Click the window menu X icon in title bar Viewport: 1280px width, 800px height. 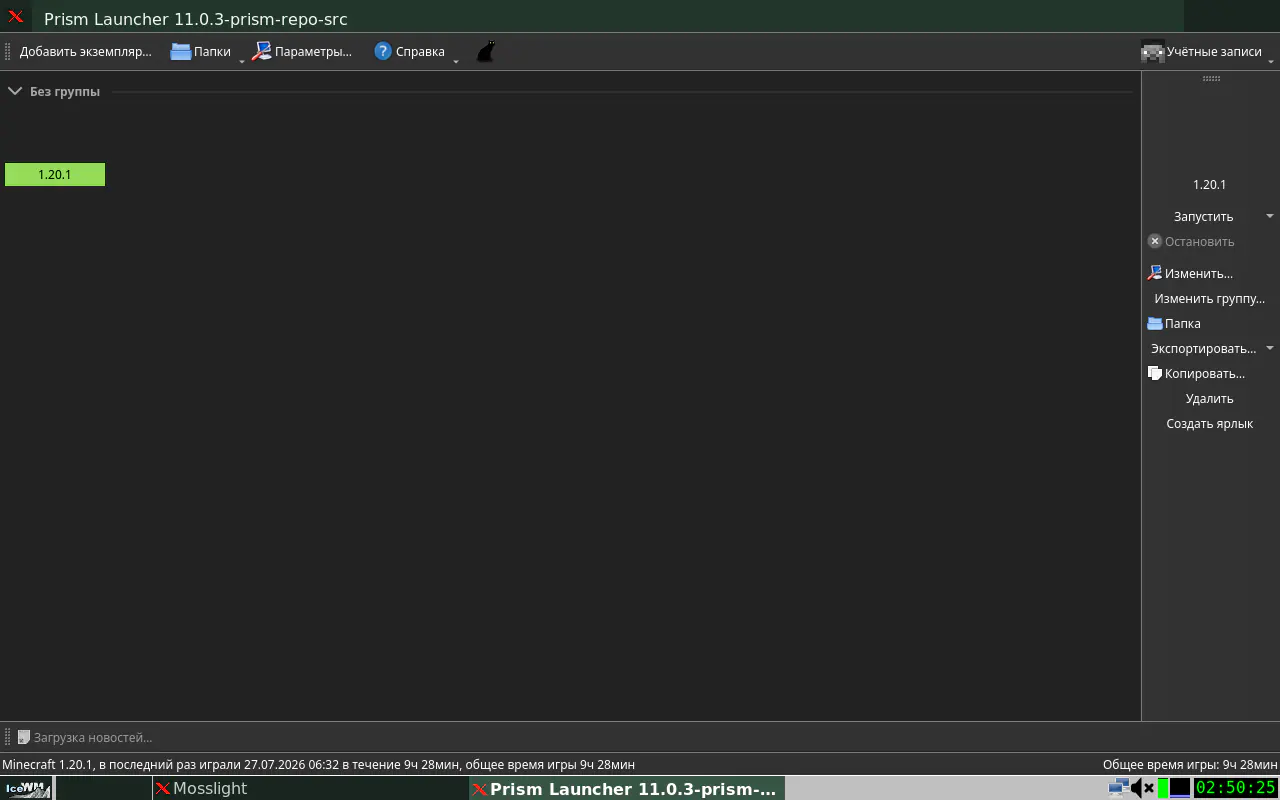coord(16,17)
